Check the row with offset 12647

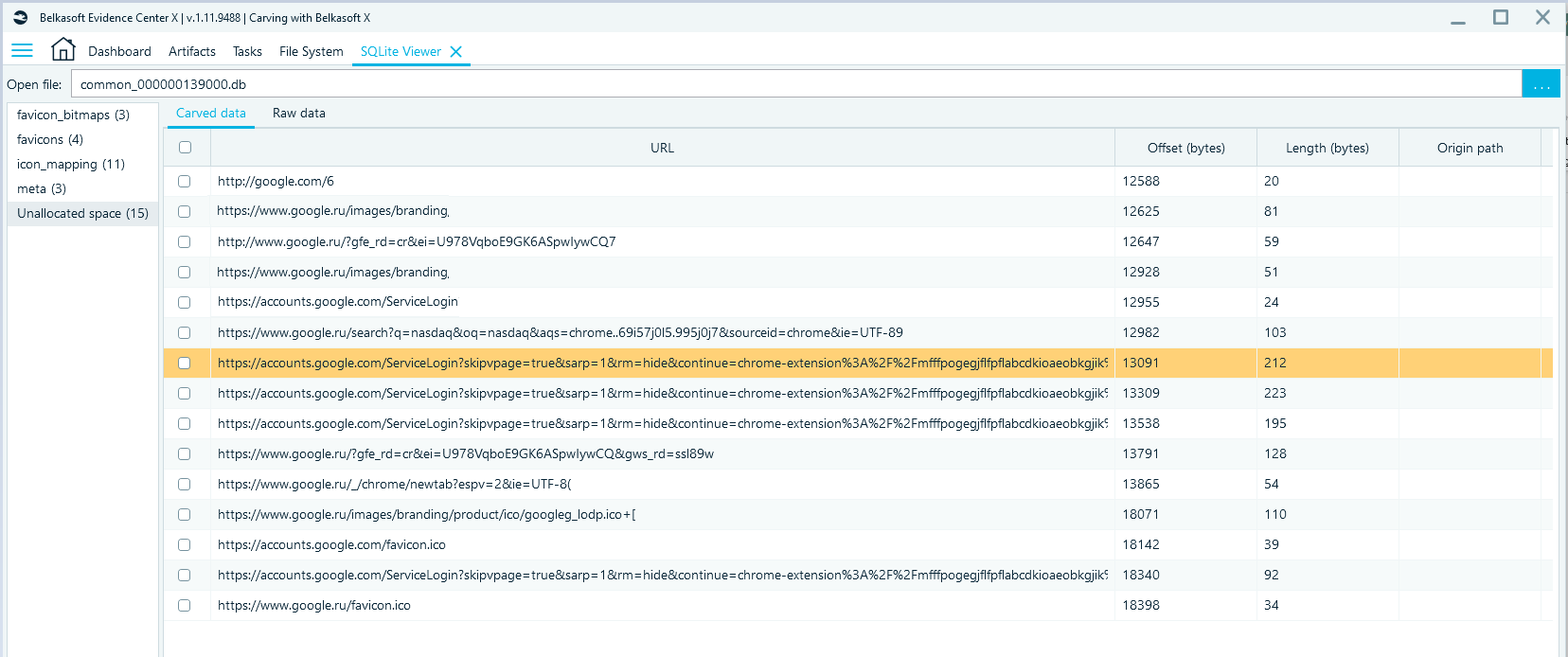pyautogui.click(x=185, y=242)
